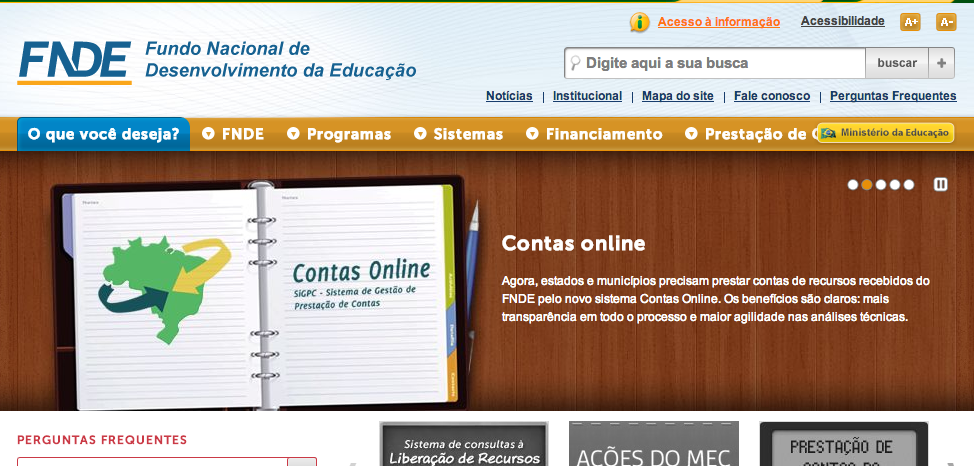Focus the 'Digite aqui a sua busca' field

point(714,63)
